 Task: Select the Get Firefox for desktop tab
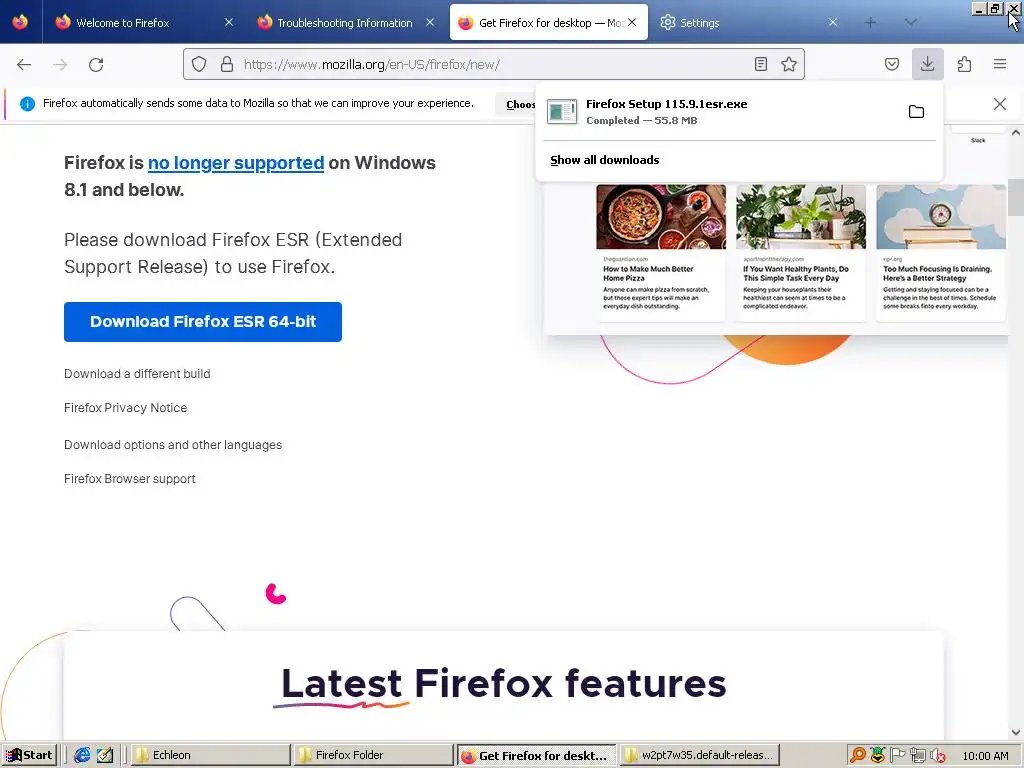549,22
